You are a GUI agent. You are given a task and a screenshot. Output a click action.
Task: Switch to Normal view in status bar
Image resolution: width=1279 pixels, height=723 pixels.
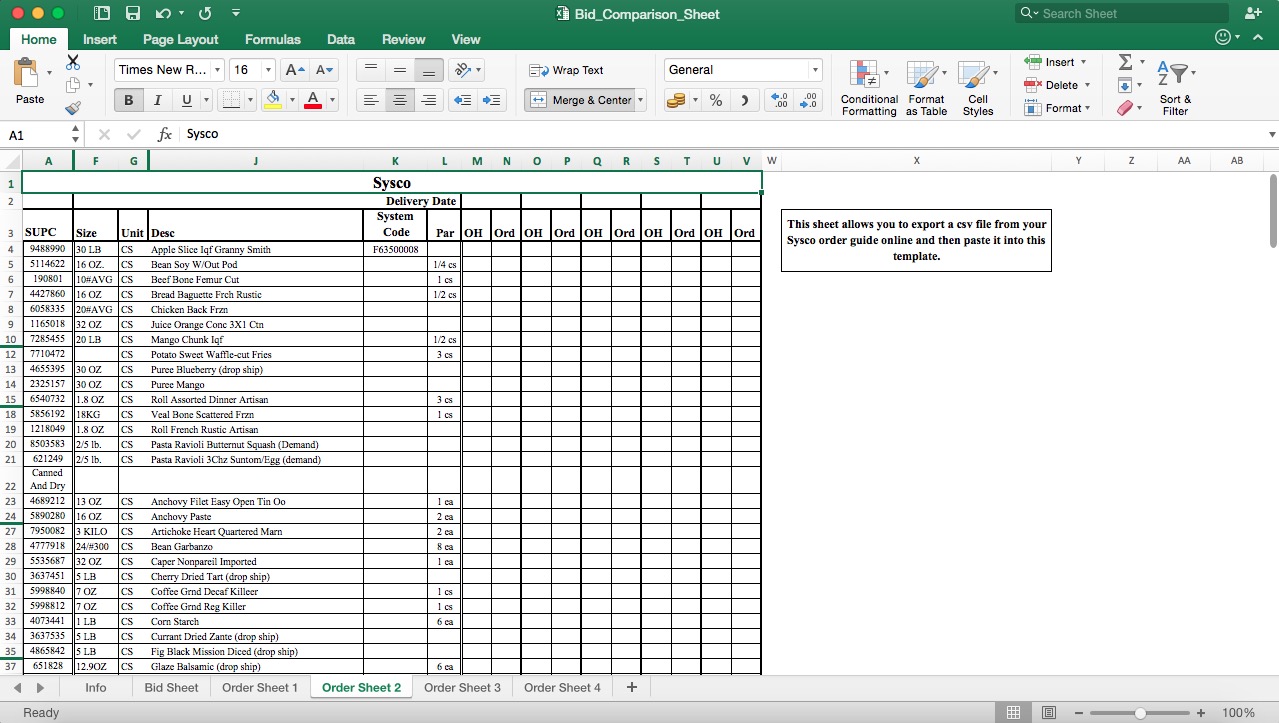point(1013,713)
